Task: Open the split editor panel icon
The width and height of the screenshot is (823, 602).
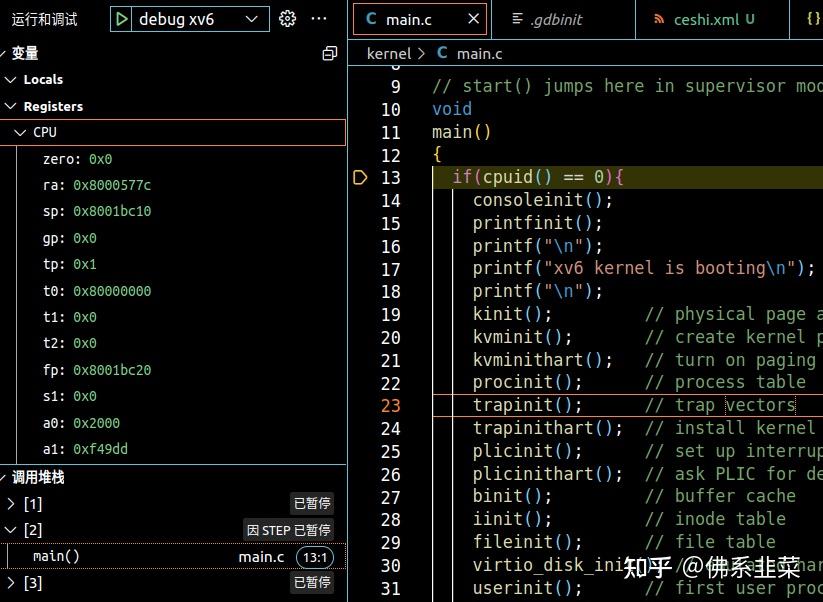Action: [x=329, y=53]
